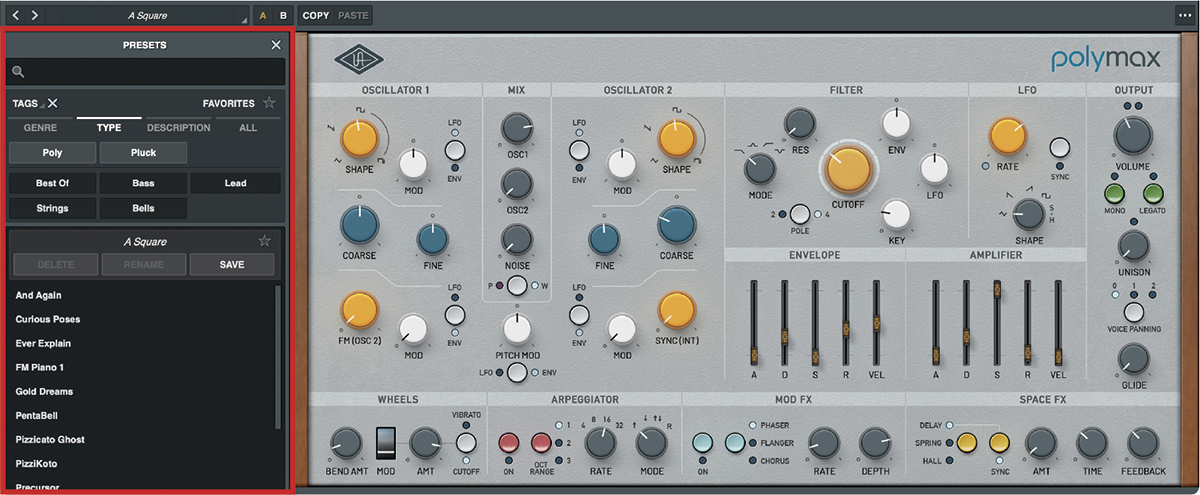Viewport: 1200px width, 495px height.
Task: Click the Unison knob
Action: 1133,246
